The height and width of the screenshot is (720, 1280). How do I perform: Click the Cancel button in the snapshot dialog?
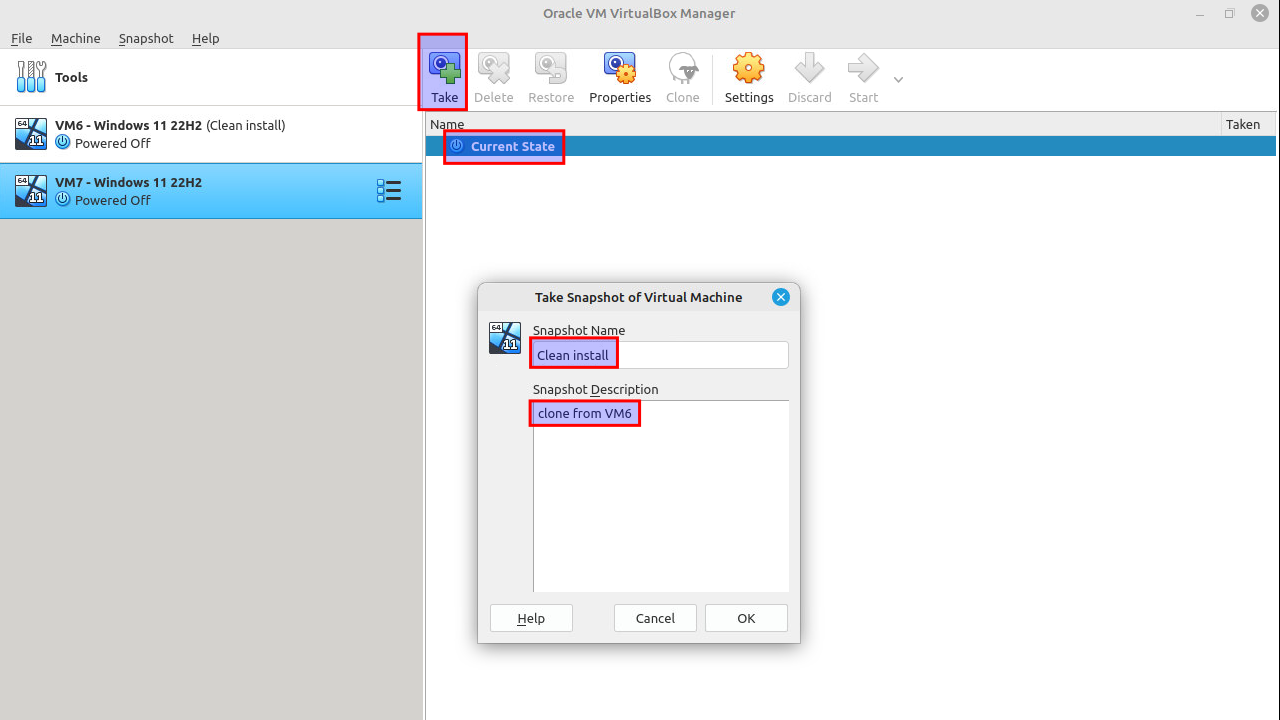(x=655, y=618)
